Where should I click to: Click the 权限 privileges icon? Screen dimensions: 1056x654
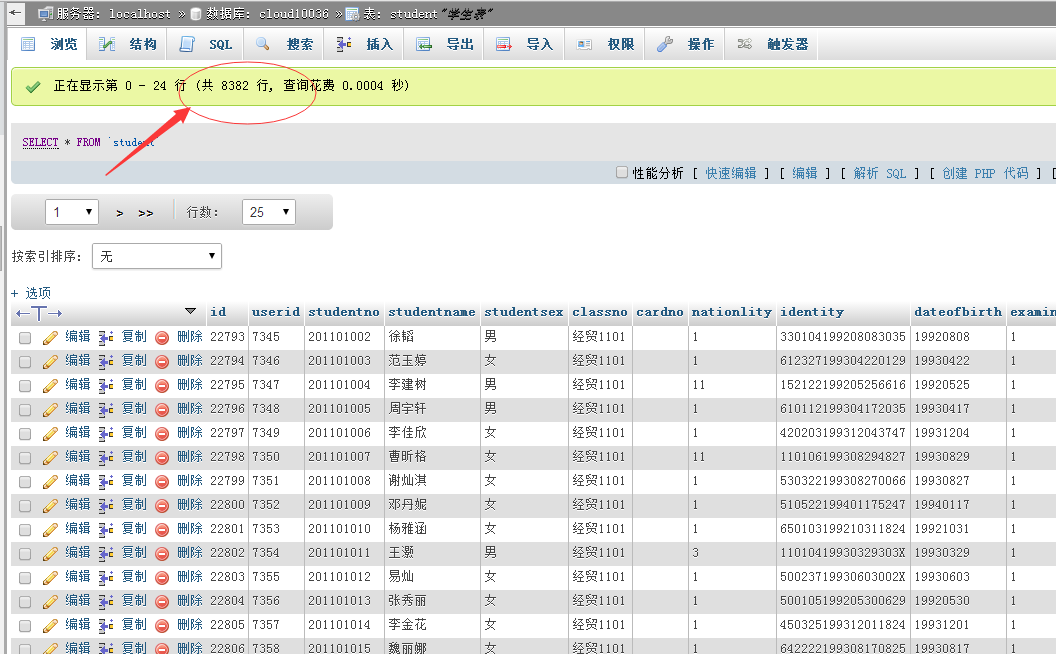[584, 44]
